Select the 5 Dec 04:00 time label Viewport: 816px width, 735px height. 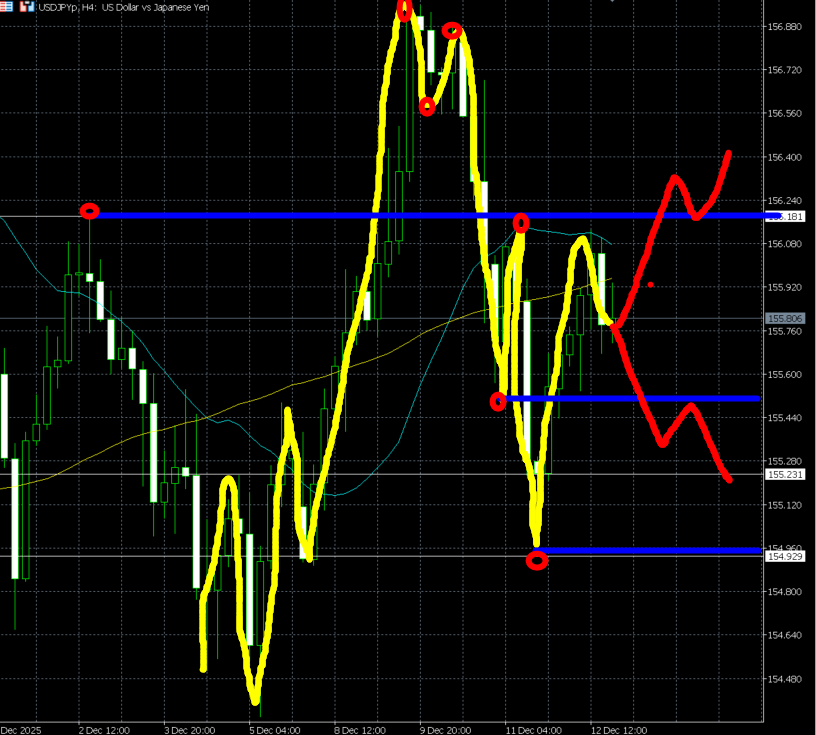[274, 729]
